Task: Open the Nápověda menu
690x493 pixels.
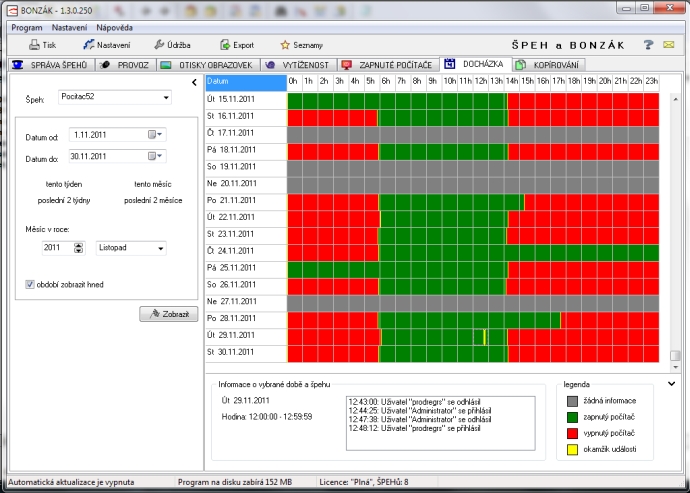Action: [114, 28]
